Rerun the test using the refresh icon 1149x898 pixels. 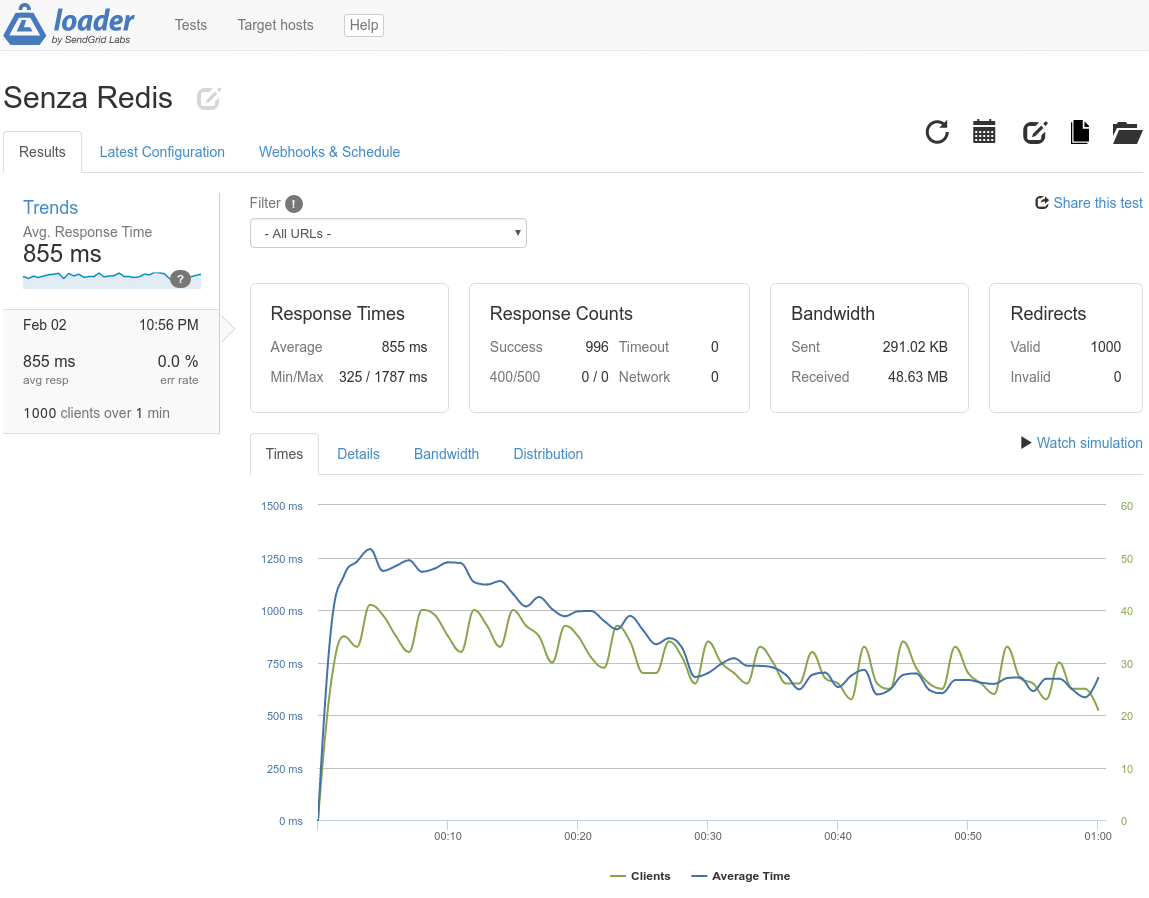coord(937,132)
